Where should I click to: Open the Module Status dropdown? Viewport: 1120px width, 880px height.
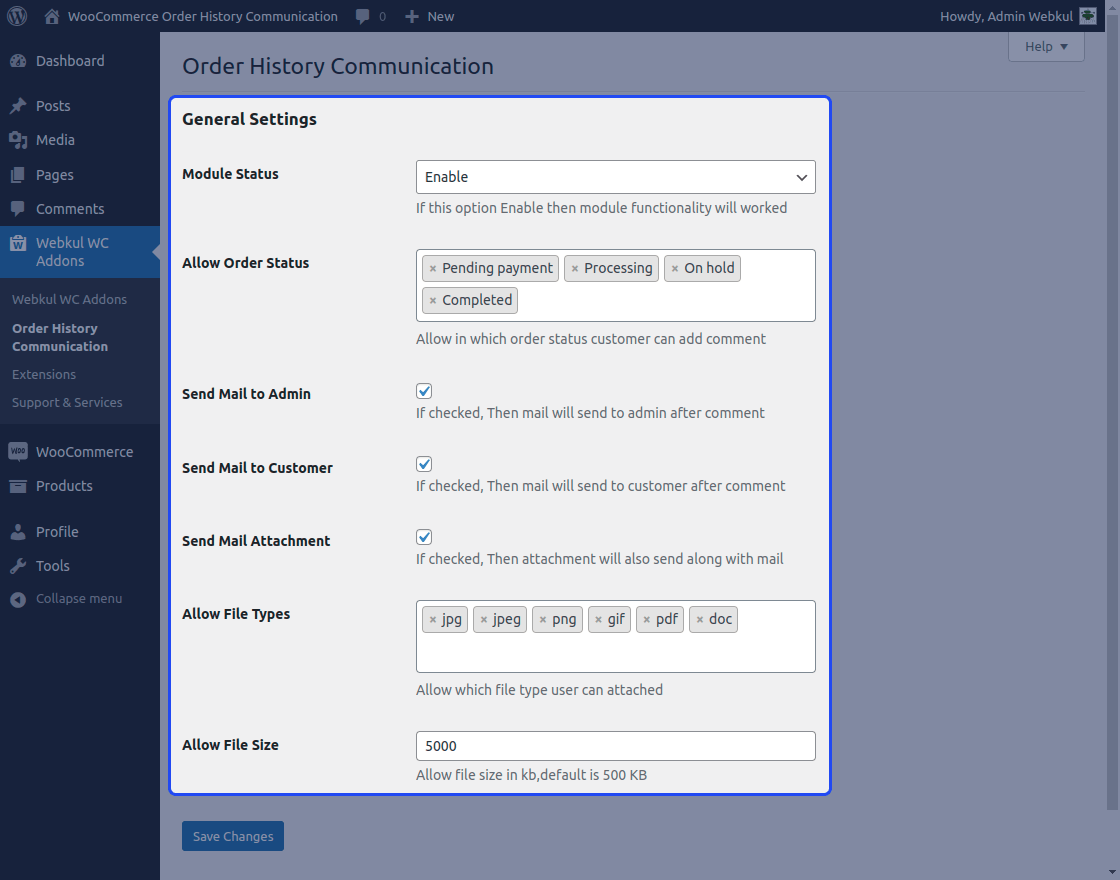point(614,177)
